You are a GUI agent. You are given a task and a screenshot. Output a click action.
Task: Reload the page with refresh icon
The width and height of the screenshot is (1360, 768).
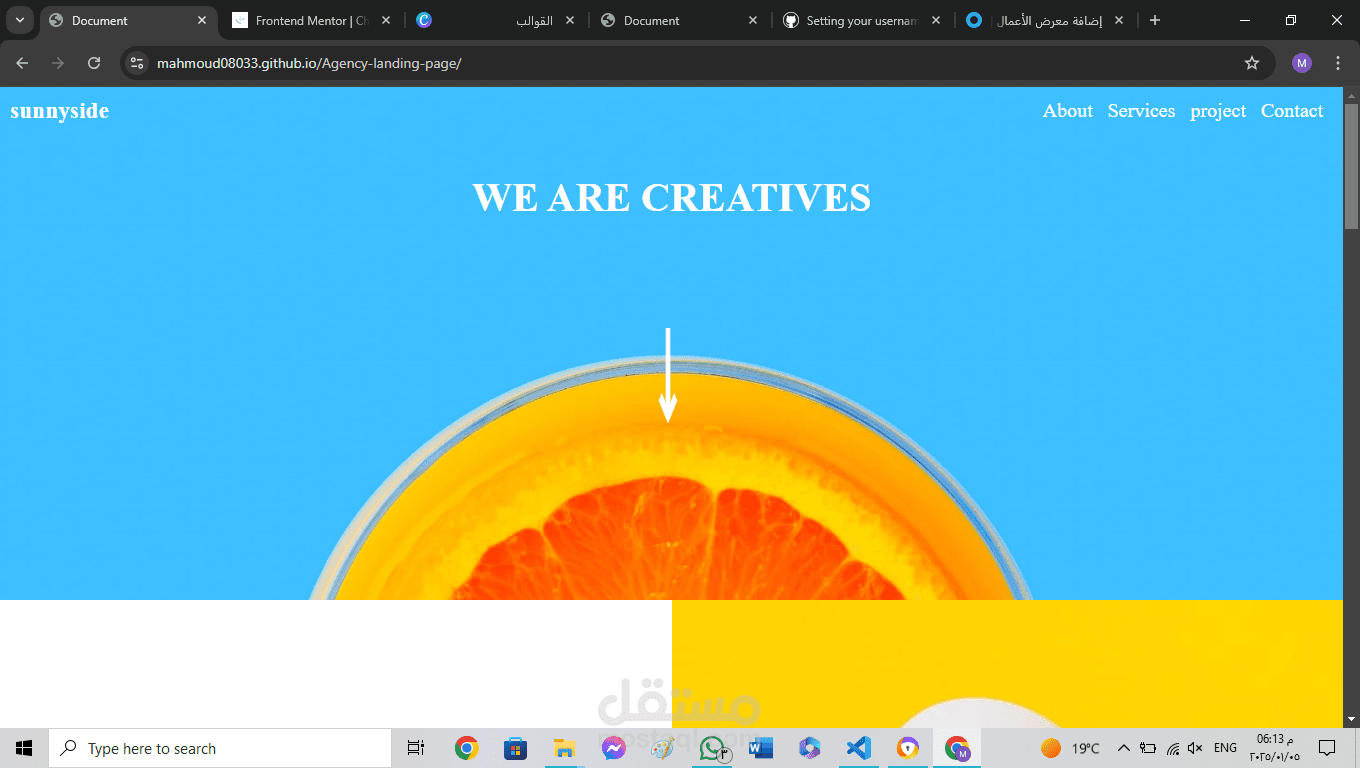pos(94,63)
